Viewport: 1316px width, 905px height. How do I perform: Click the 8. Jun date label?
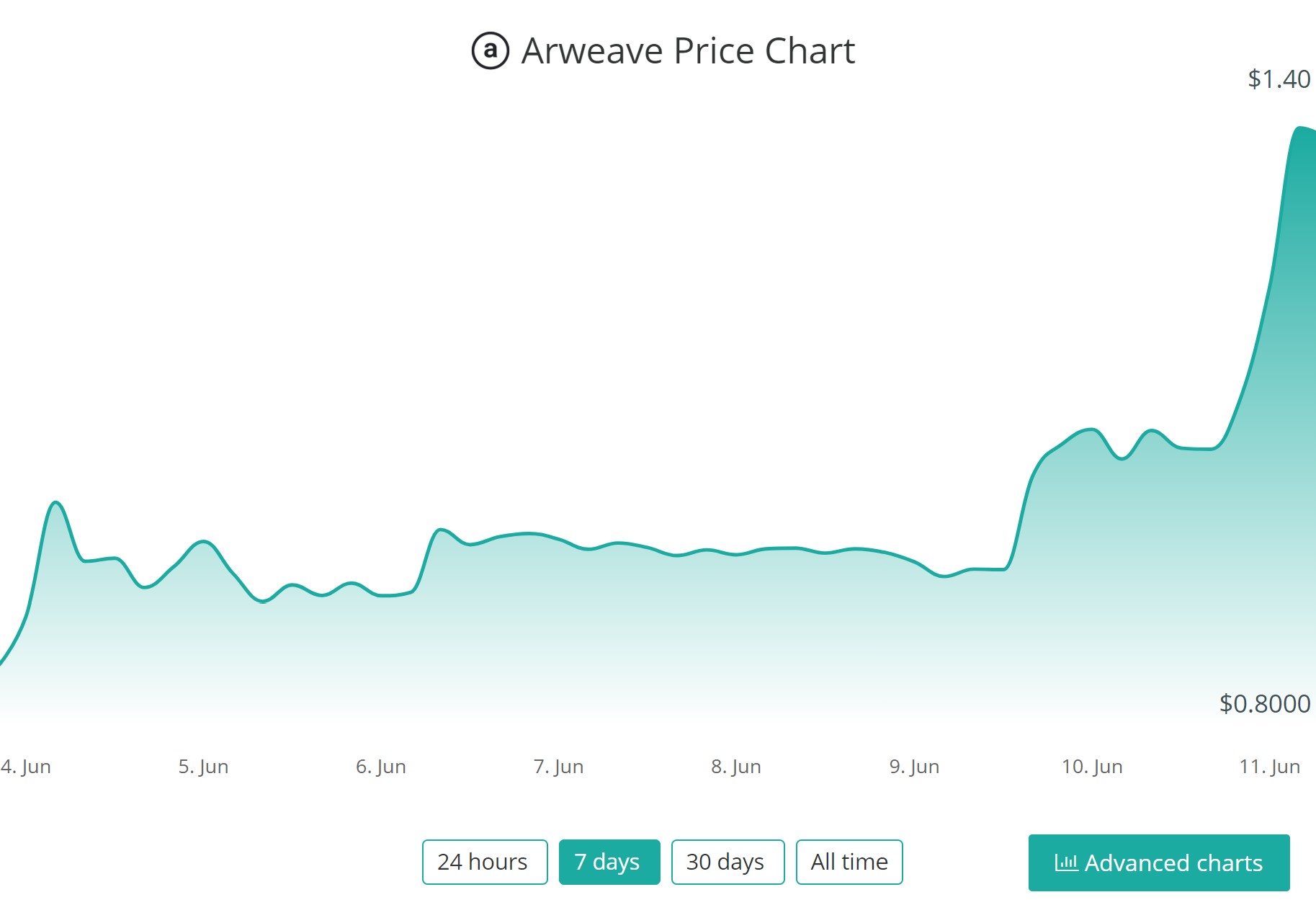pos(736,767)
